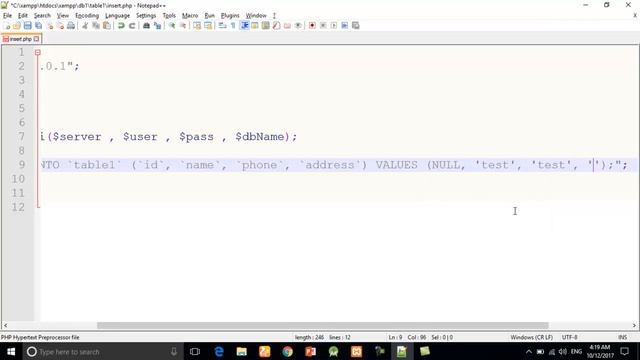Screen dimensions: 640x360
Task: Click in the 'Type here to search' box
Action: point(102,351)
